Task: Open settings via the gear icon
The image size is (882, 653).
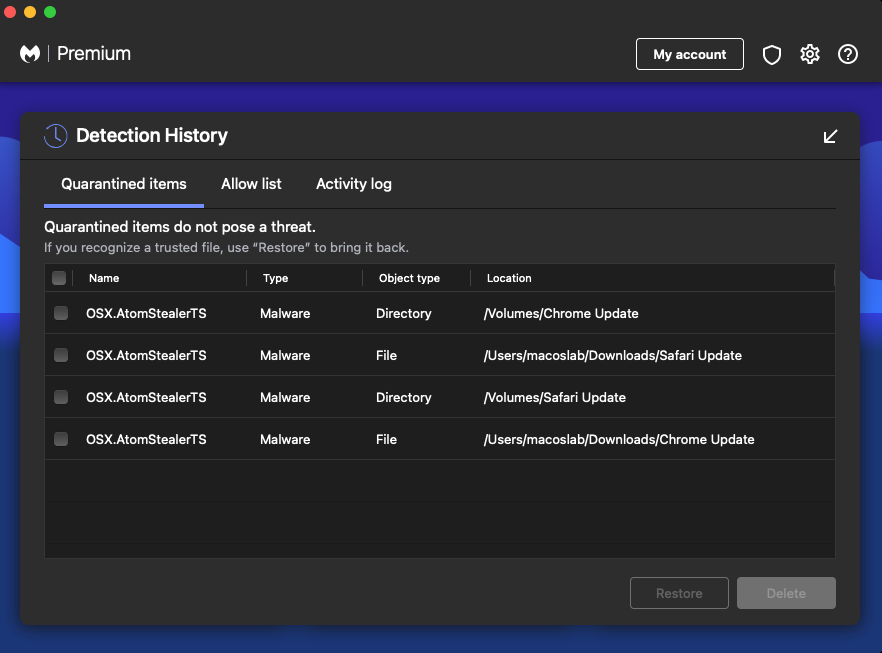Action: tap(810, 55)
